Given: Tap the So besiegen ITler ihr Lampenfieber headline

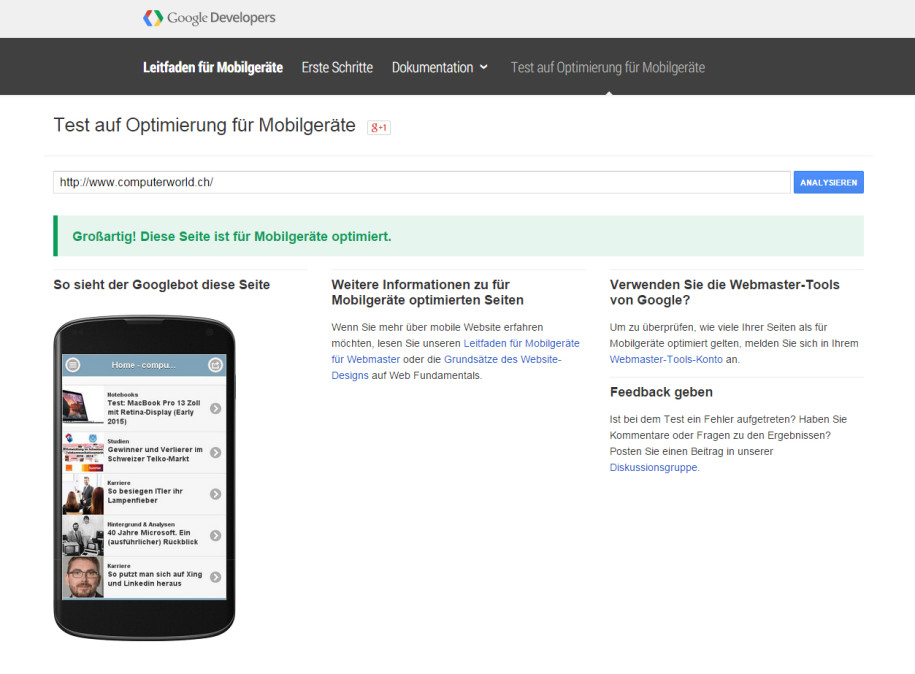Looking at the screenshot, I should (145, 495).
